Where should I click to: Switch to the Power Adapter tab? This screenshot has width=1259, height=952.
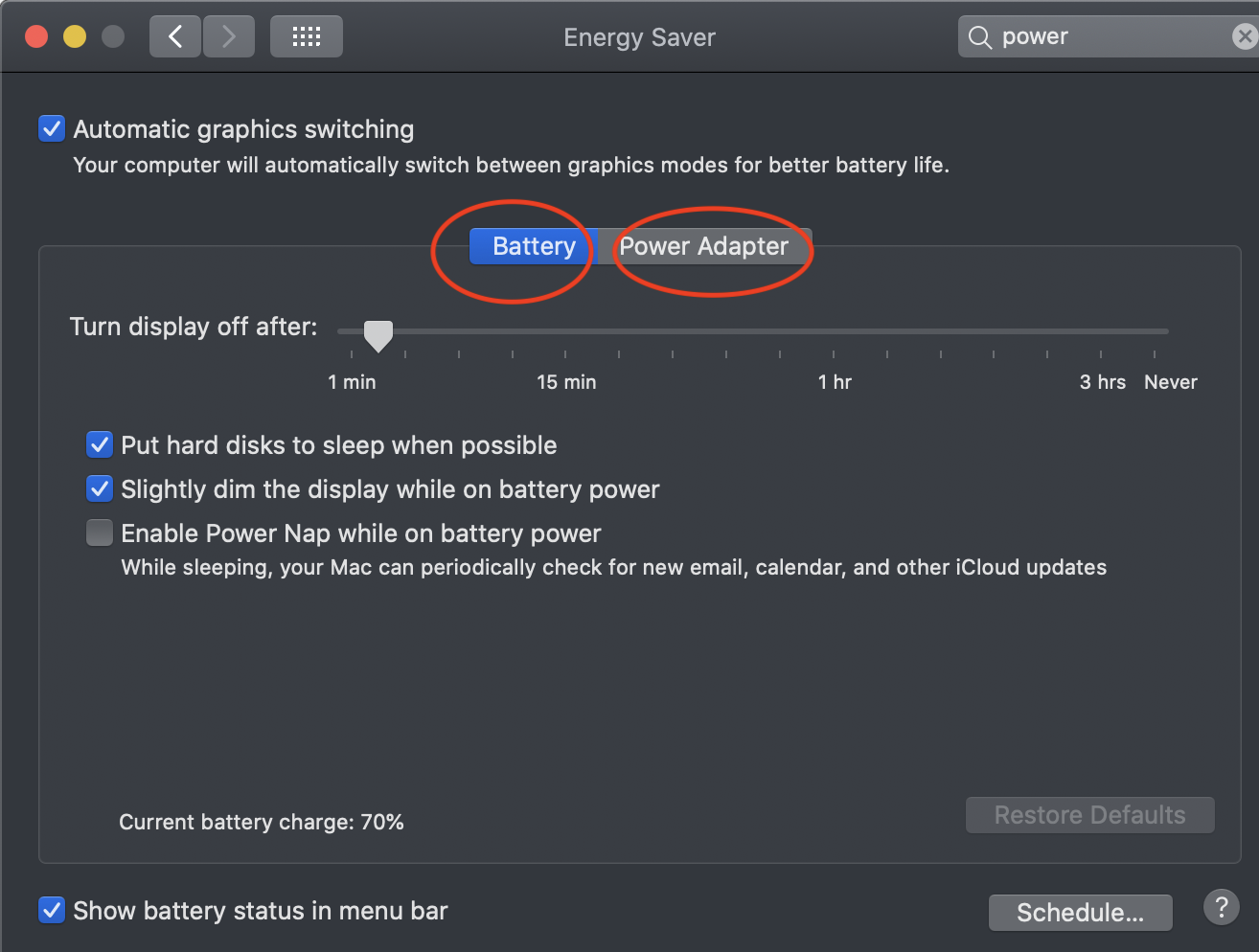pyautogui.click(x=704, y=246)
